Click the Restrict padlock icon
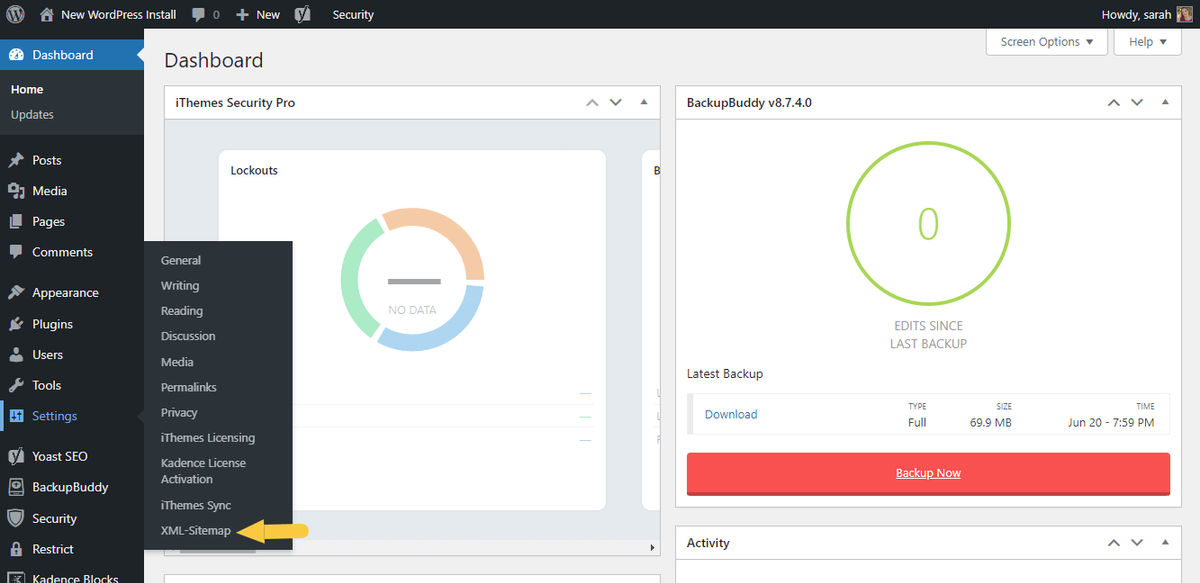This screenshot has width=1200, height=583. pos(16,549)
